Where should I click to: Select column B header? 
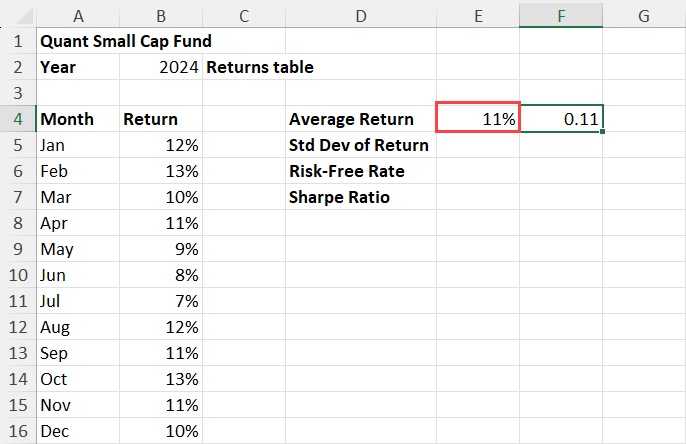click(161, 16)
